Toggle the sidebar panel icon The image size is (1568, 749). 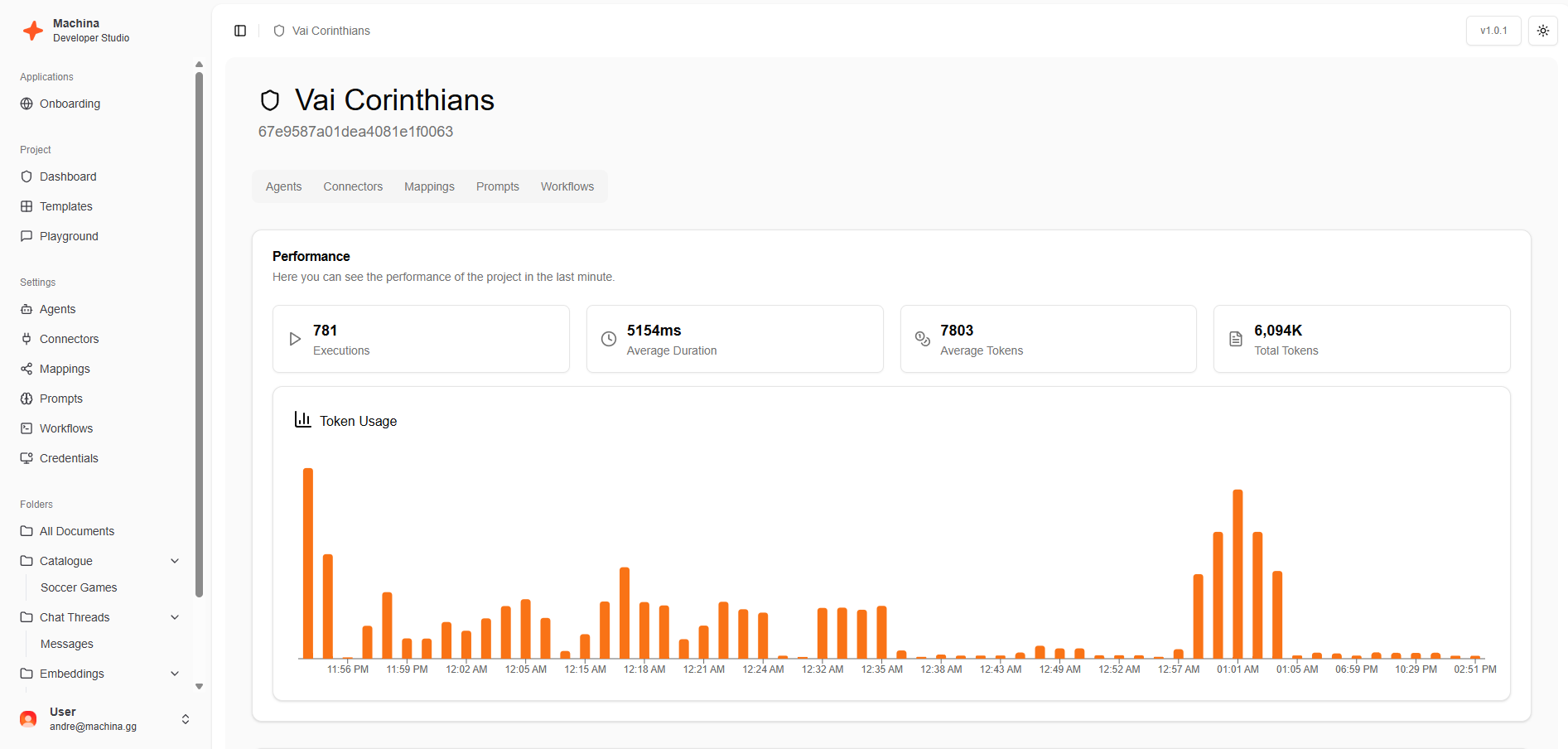(240, 31)
